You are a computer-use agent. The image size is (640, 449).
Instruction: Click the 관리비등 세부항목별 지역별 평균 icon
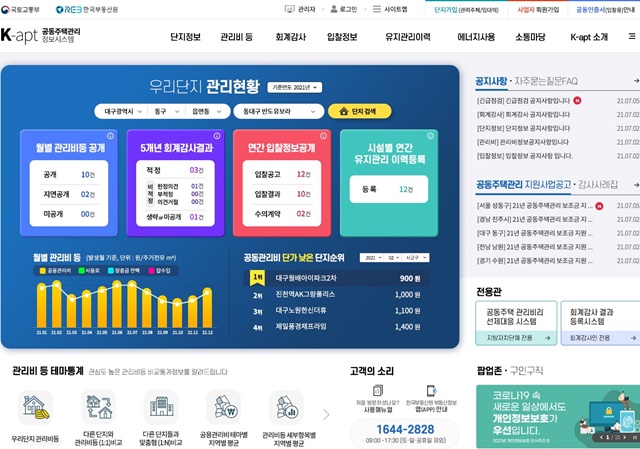pos(286,406)
